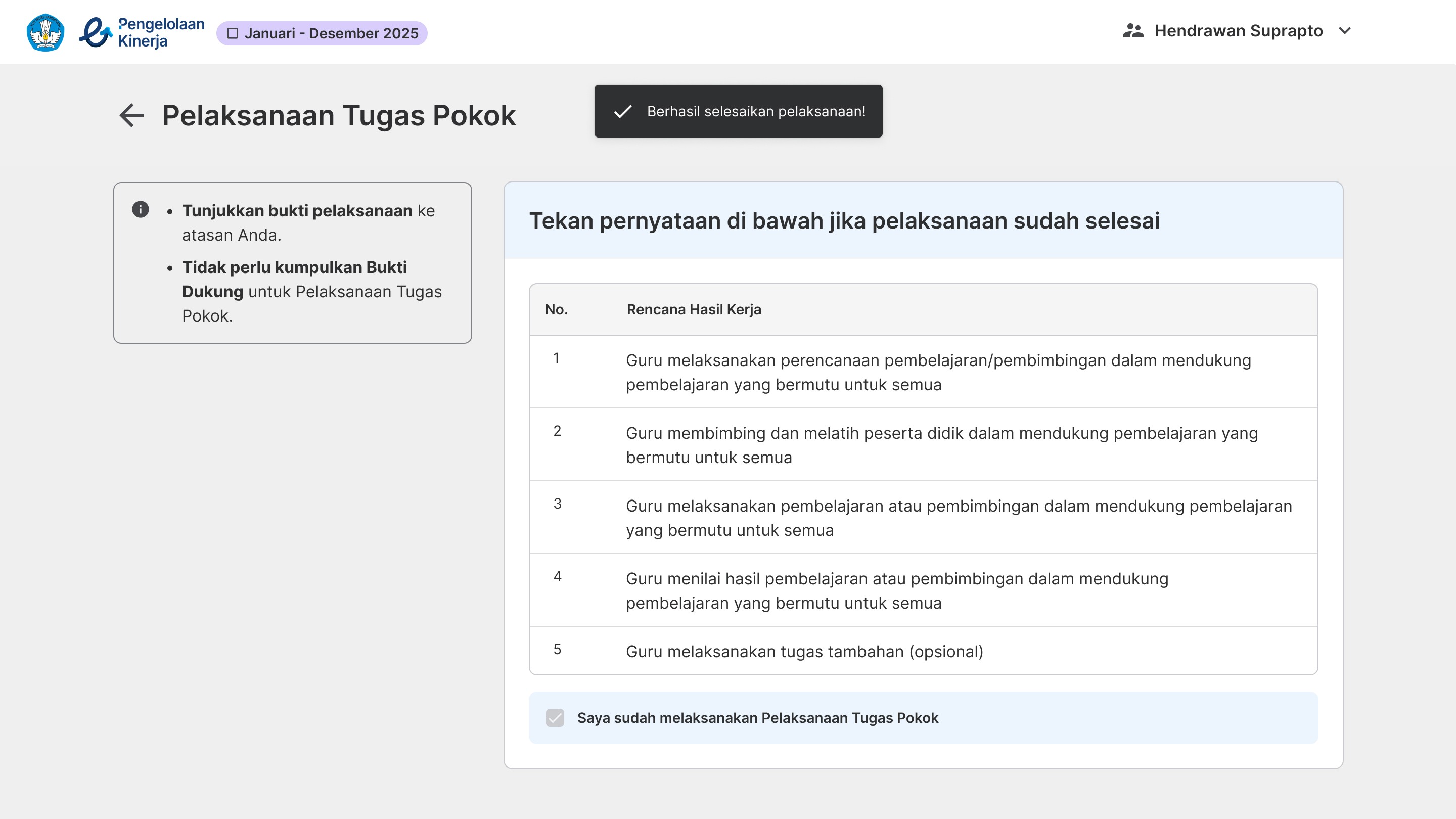
Task: Open the Pengelolaan Kinerja logo
Action: [142, 32]
